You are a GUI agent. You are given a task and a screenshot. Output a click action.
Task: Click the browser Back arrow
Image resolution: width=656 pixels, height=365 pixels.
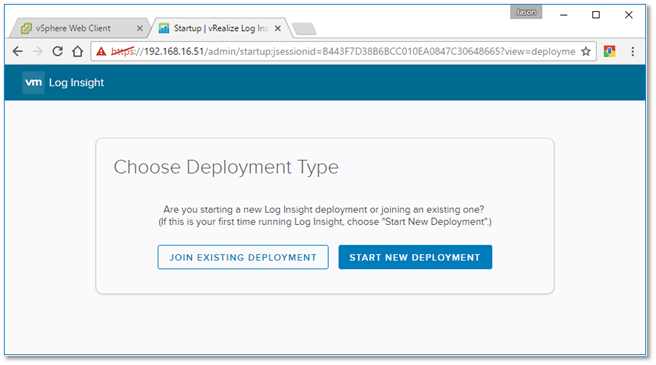tap(18, 51)
